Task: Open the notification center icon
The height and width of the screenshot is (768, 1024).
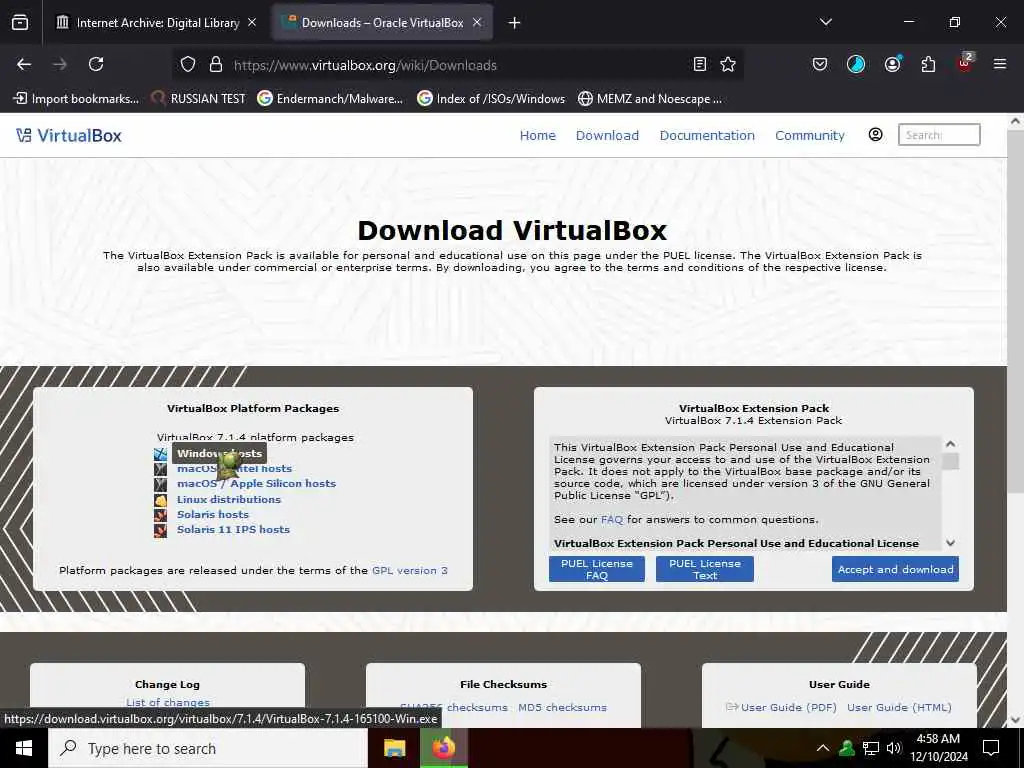Action: click(x=991, y=748)
